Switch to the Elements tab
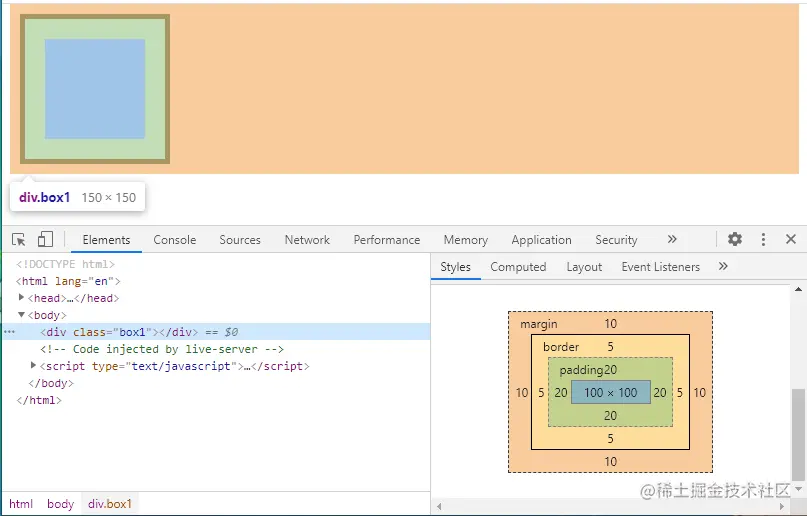The height and width of the screenshot is (516, 807). (x=106, y=240)
